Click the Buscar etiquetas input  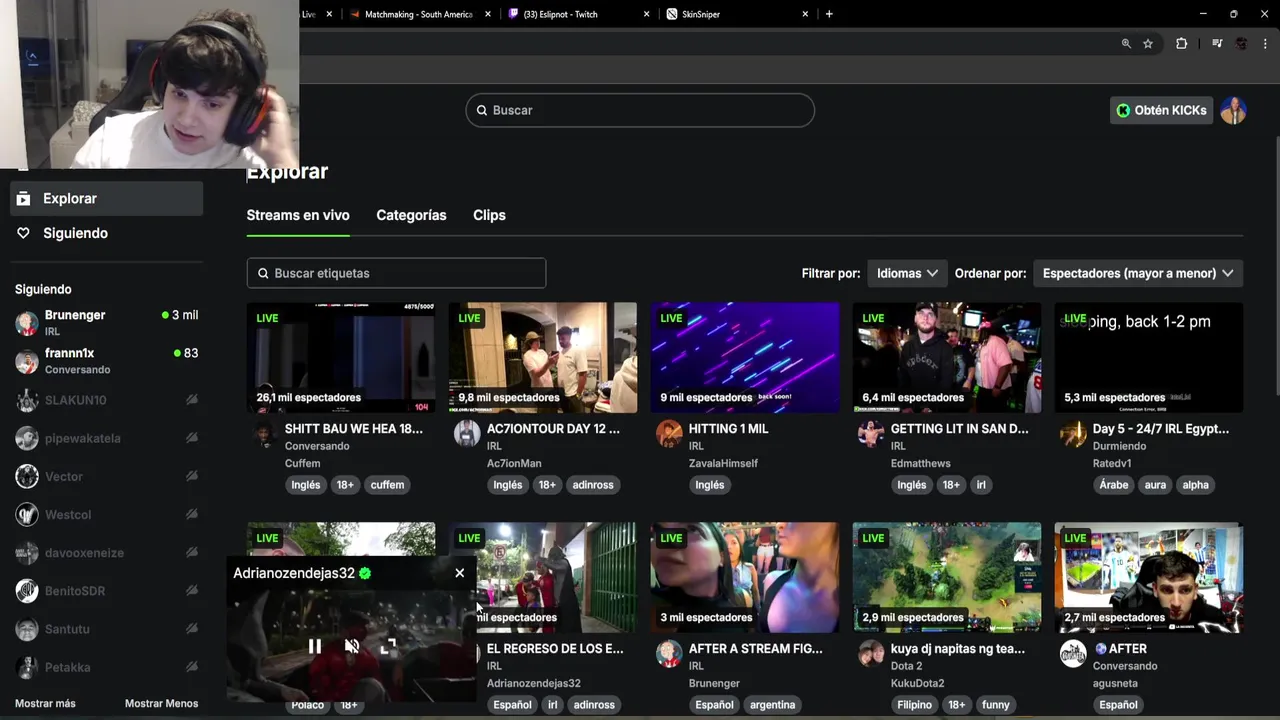click(396, 273)
